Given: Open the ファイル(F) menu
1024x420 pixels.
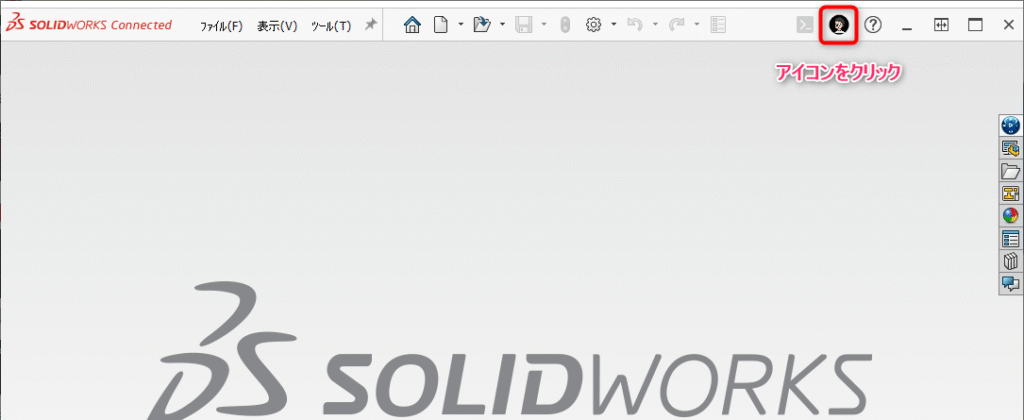Looking at the screenshot, I should point(222,26).
